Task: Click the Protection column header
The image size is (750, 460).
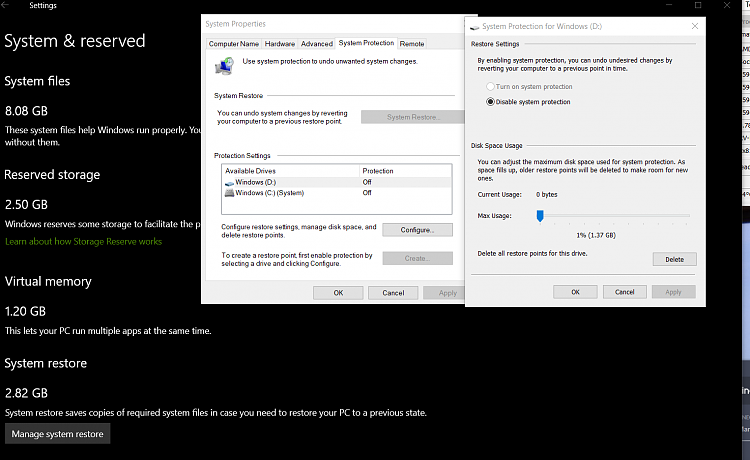Action: [405, 171]
